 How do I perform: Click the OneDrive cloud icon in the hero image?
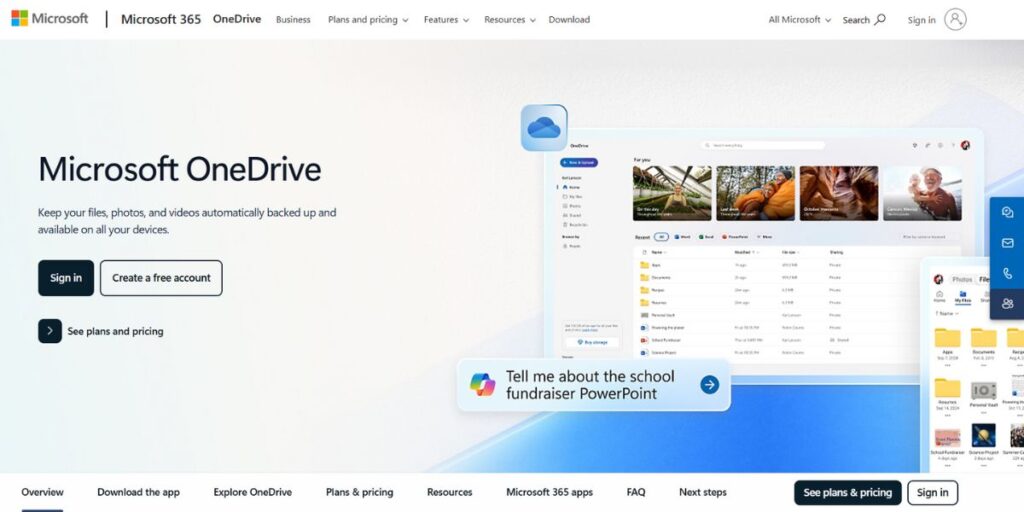point(544,127)
